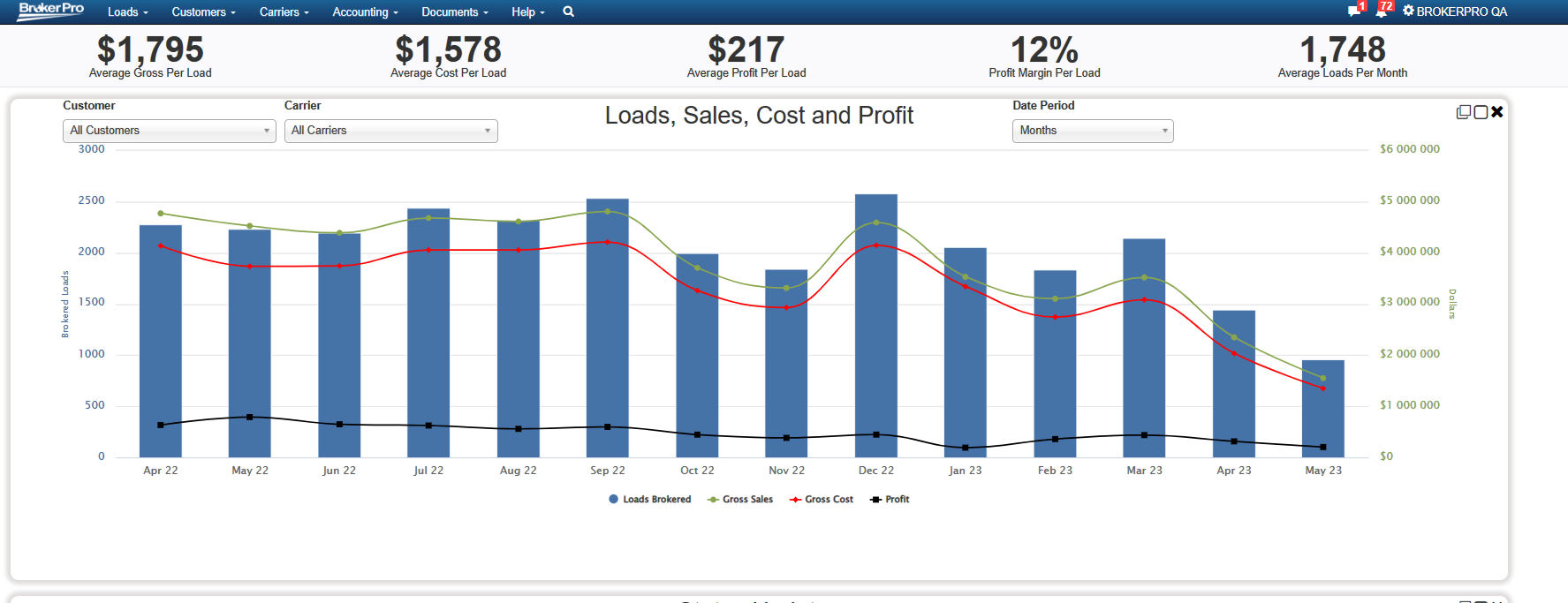Open the Accounting menu

tap(365, 12)
